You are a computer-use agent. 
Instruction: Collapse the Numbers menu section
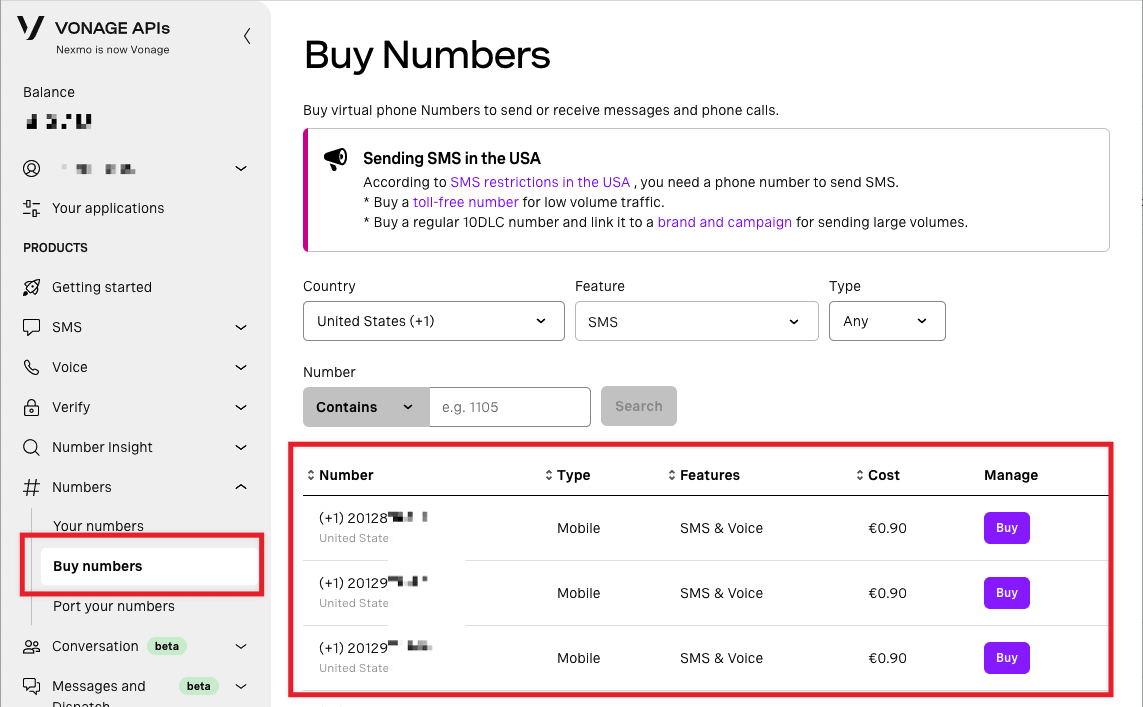[240, 487]
